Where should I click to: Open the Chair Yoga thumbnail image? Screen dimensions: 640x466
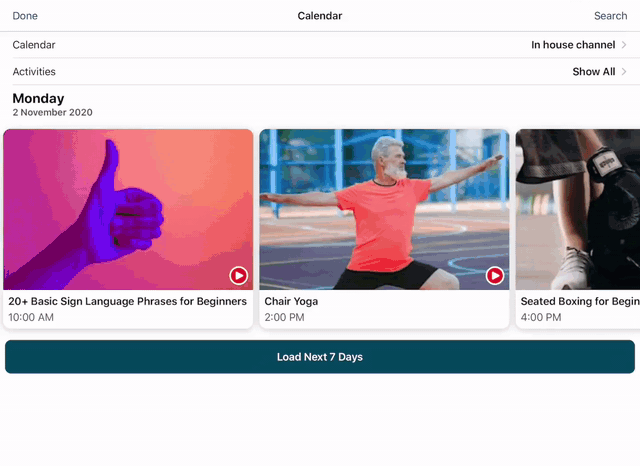click(x=384, y=209)
